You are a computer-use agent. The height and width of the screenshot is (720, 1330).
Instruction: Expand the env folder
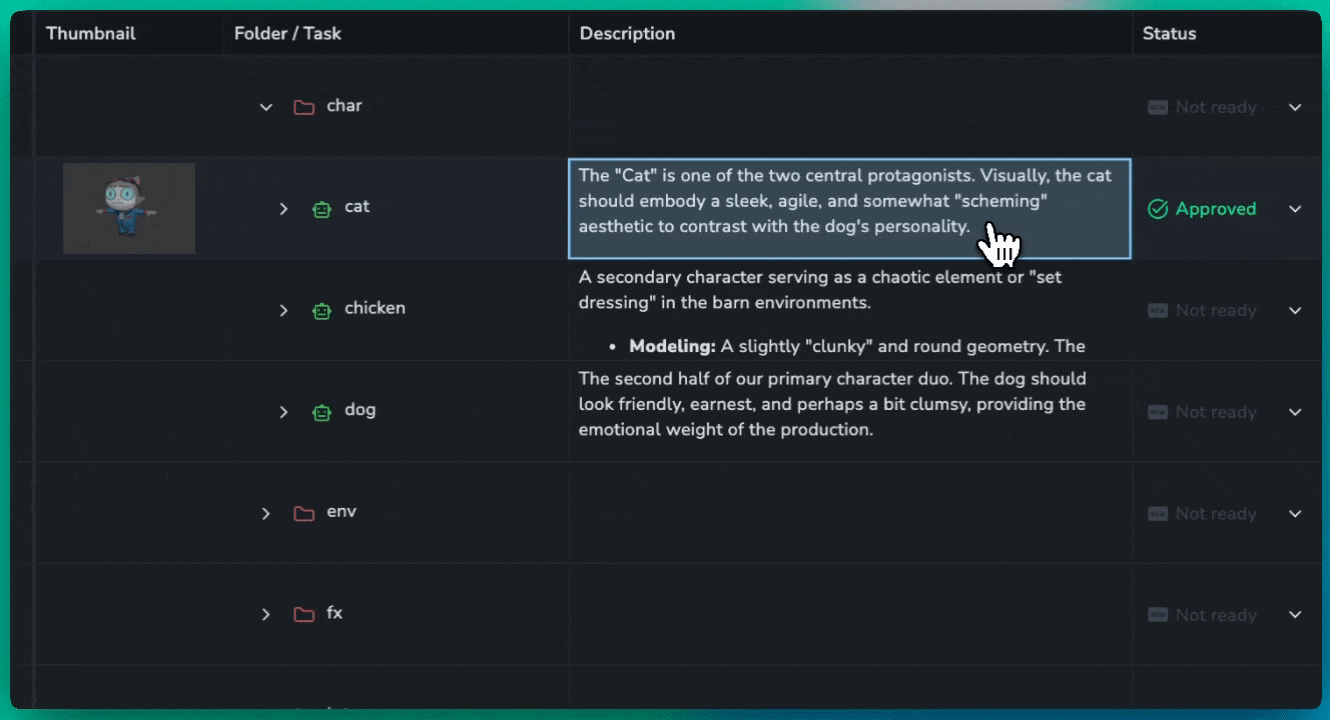point(266,513)
